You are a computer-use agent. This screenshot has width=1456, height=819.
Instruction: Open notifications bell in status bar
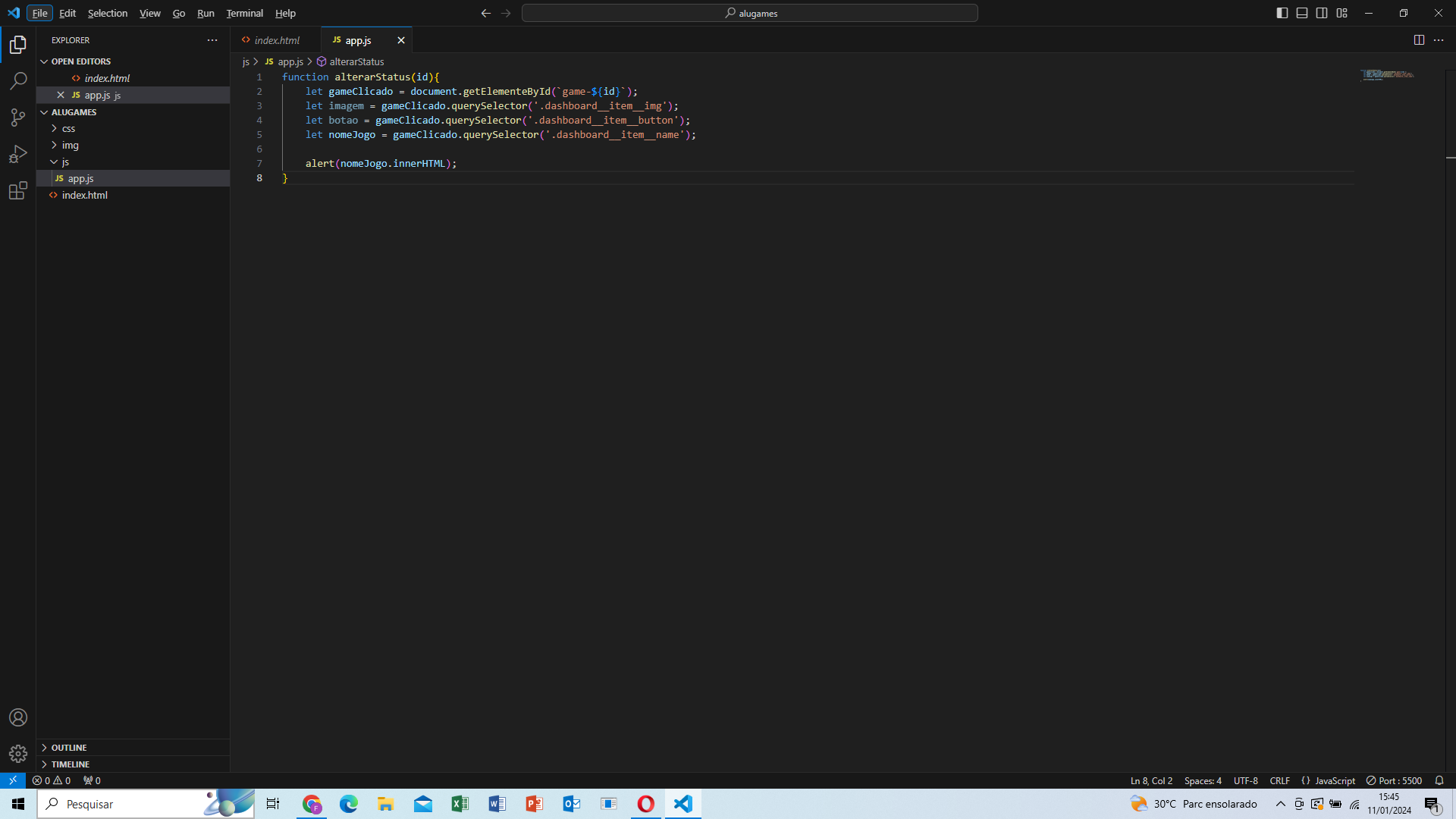tap(1439, 780)
